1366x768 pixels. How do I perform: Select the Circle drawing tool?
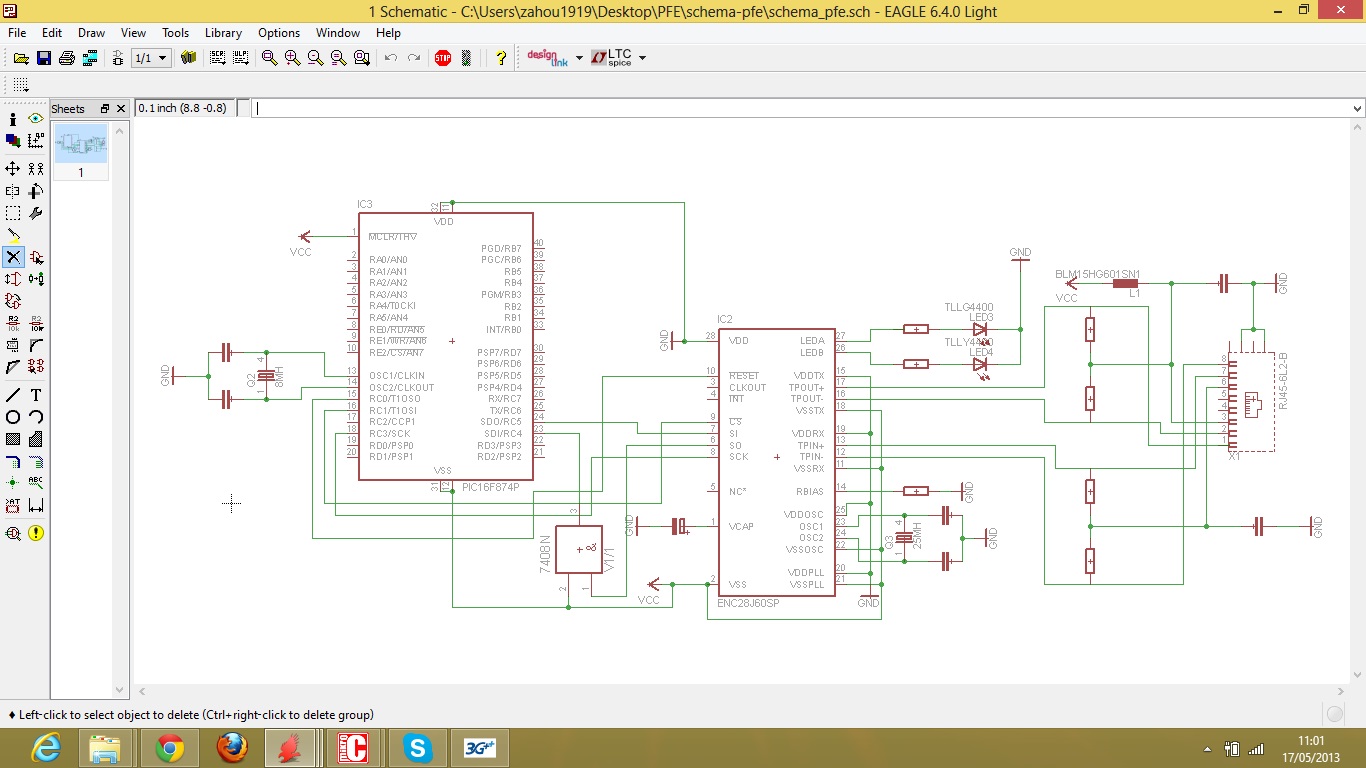coord(13,417)
